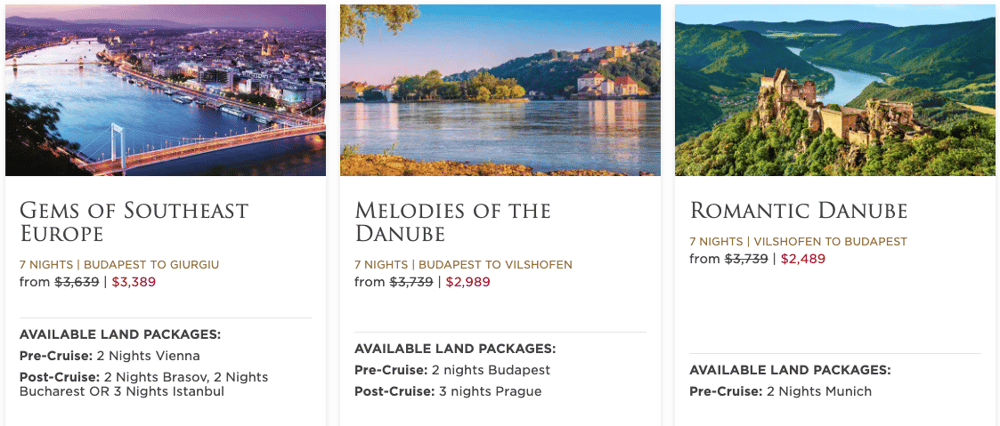Select the 7 Nights Budapest to Vilshofen text
Viewport: 1000px width, 426px height.
[x=464, y=265]
